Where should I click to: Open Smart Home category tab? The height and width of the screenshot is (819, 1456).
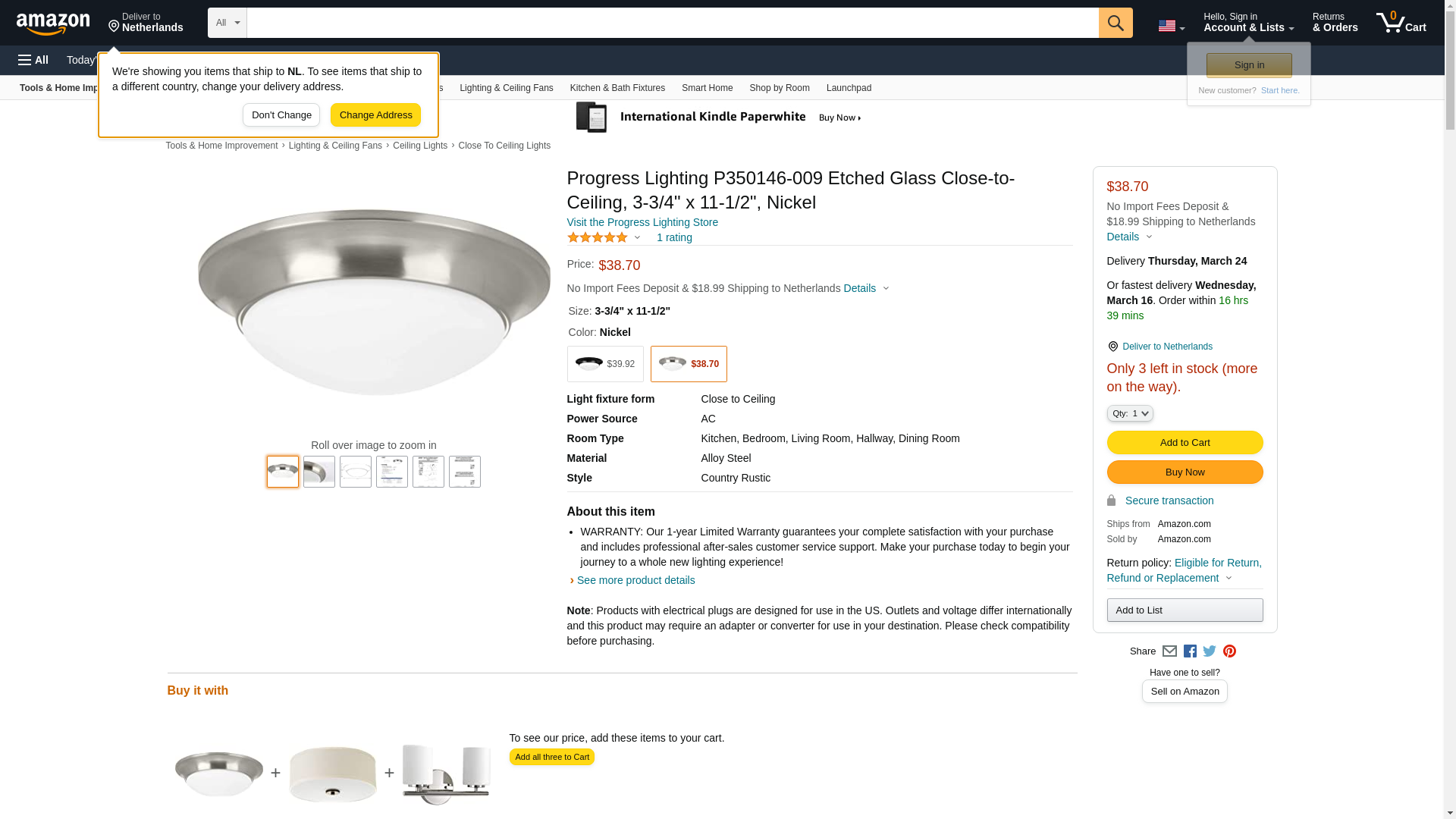click(707, 88)
